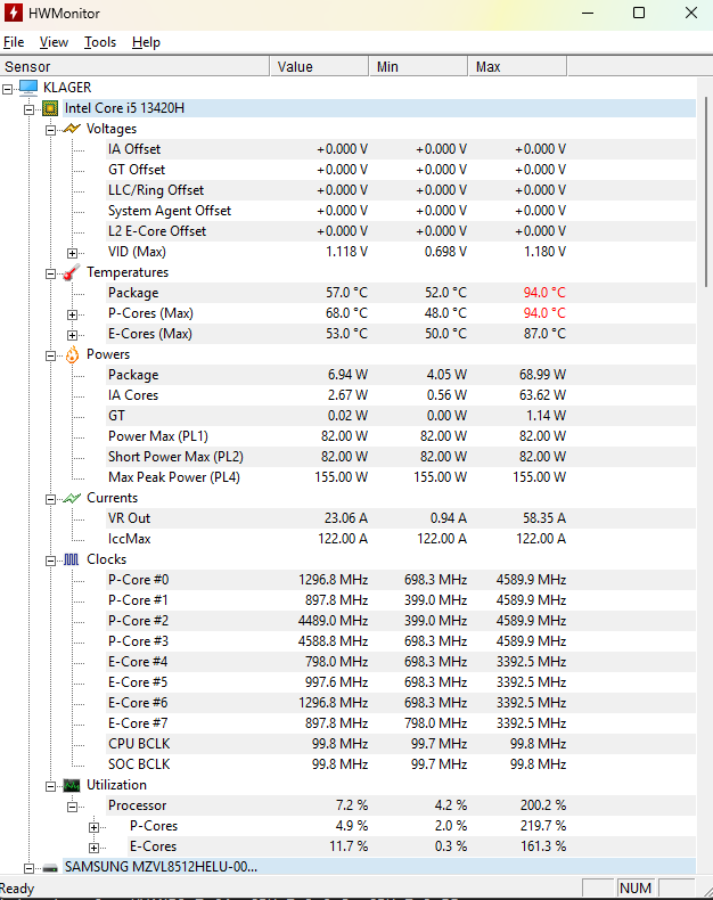Collapse the KLAGER root node
The image size is (713, 900).
(x=7, y=89)
